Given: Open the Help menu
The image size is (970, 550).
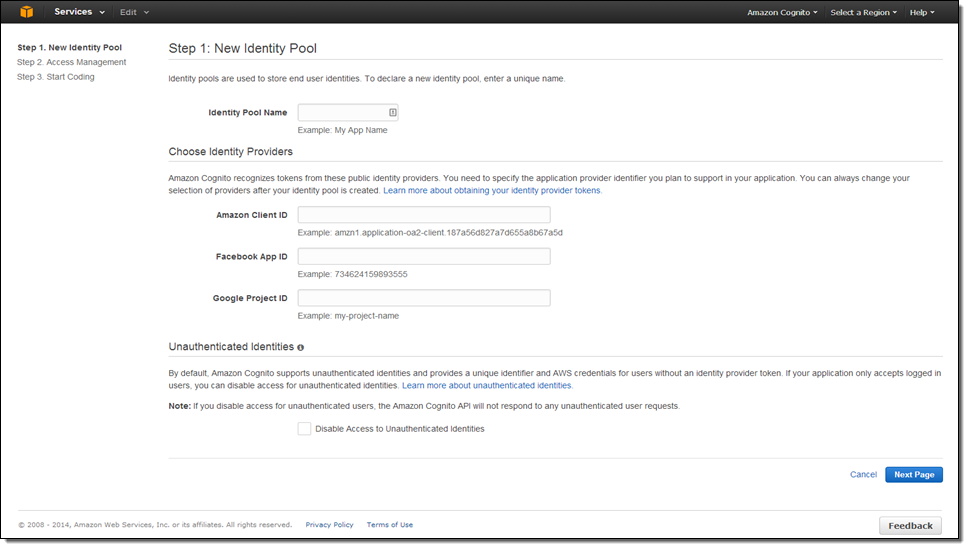Looking at the screenshot, I should 922,12.
